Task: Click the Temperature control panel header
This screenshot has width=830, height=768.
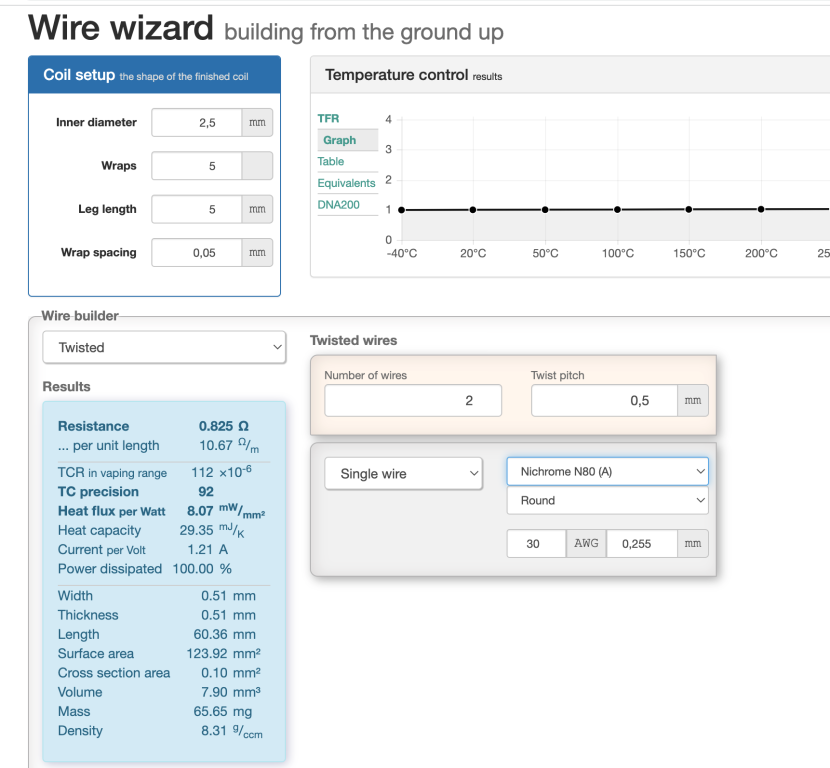Action: [570, 75]
